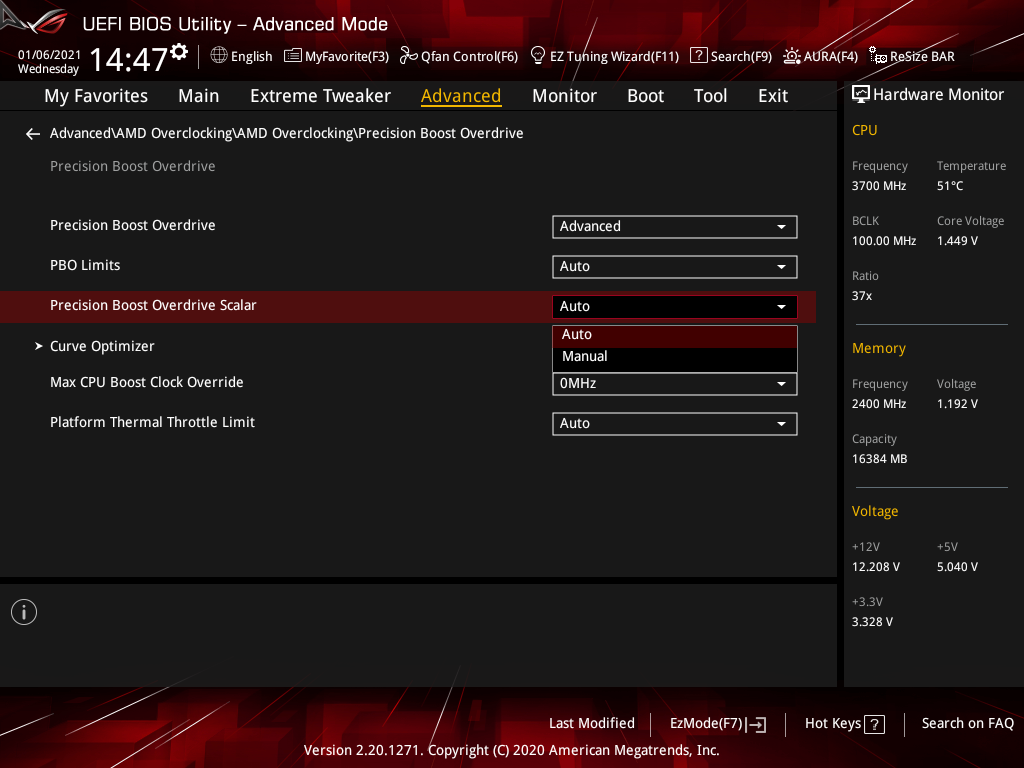The width and height of the screenshot is (1024, 768).
Task: Select the Advanced tab
Action: [461, 96]
